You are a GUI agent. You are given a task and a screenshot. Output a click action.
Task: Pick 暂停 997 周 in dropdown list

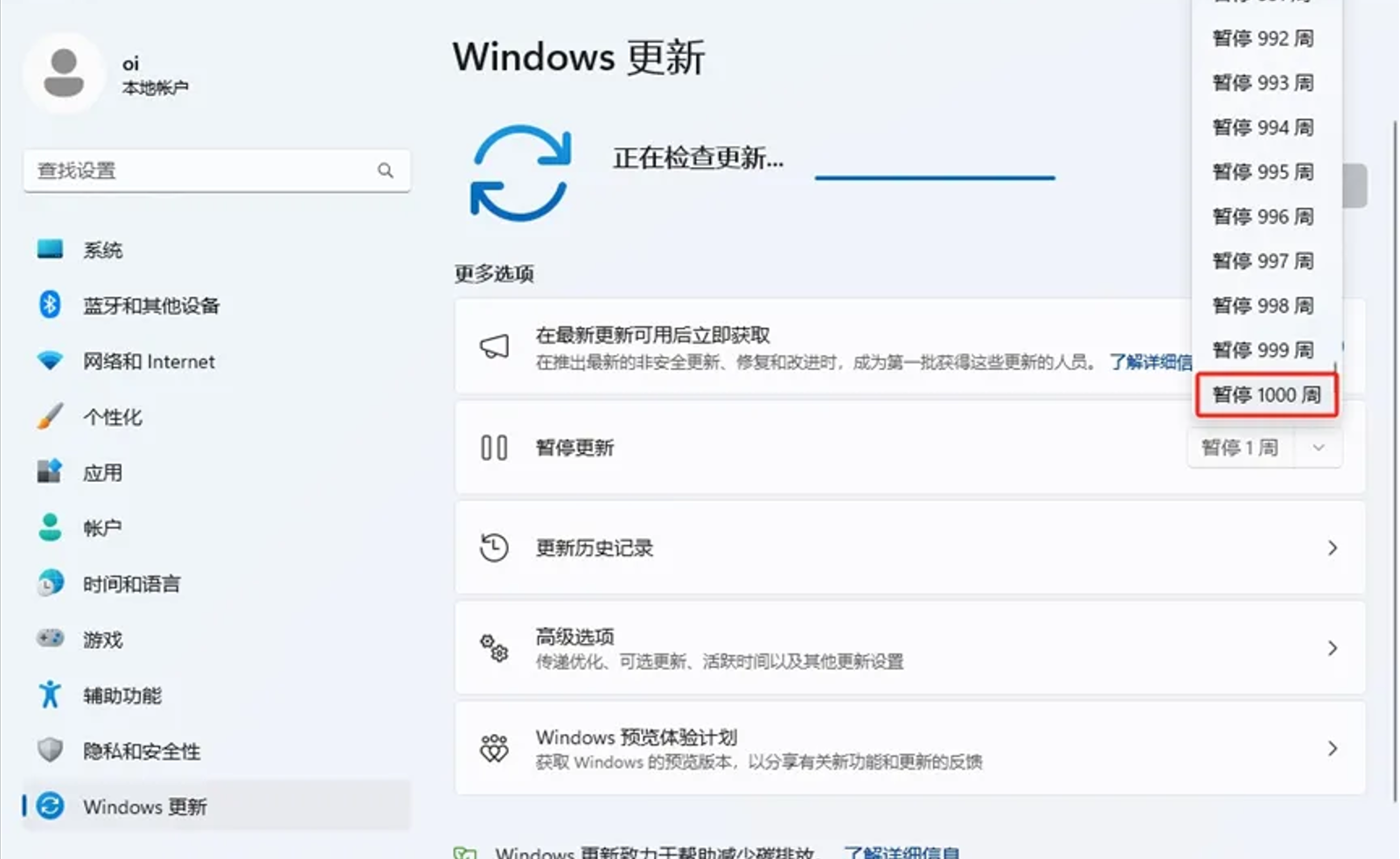pos(1264,261)
